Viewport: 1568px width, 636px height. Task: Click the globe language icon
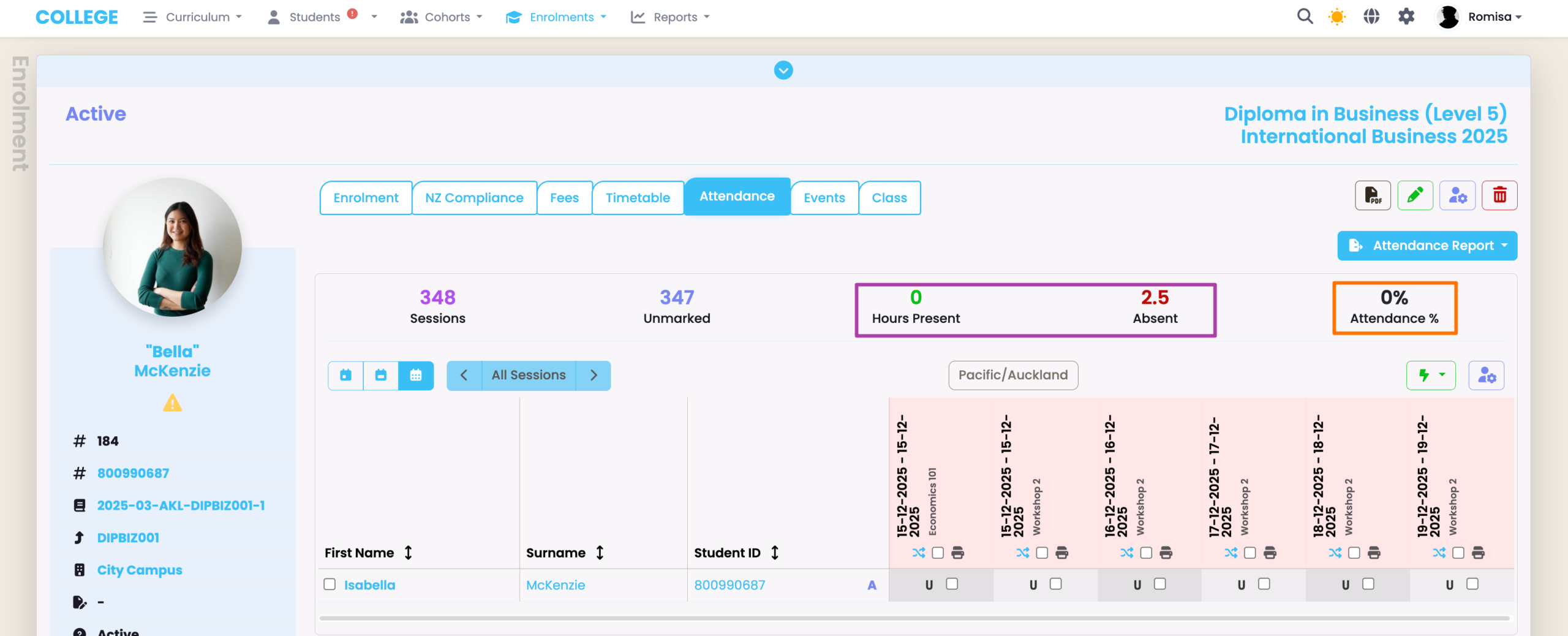click(x=1371, y=17)
